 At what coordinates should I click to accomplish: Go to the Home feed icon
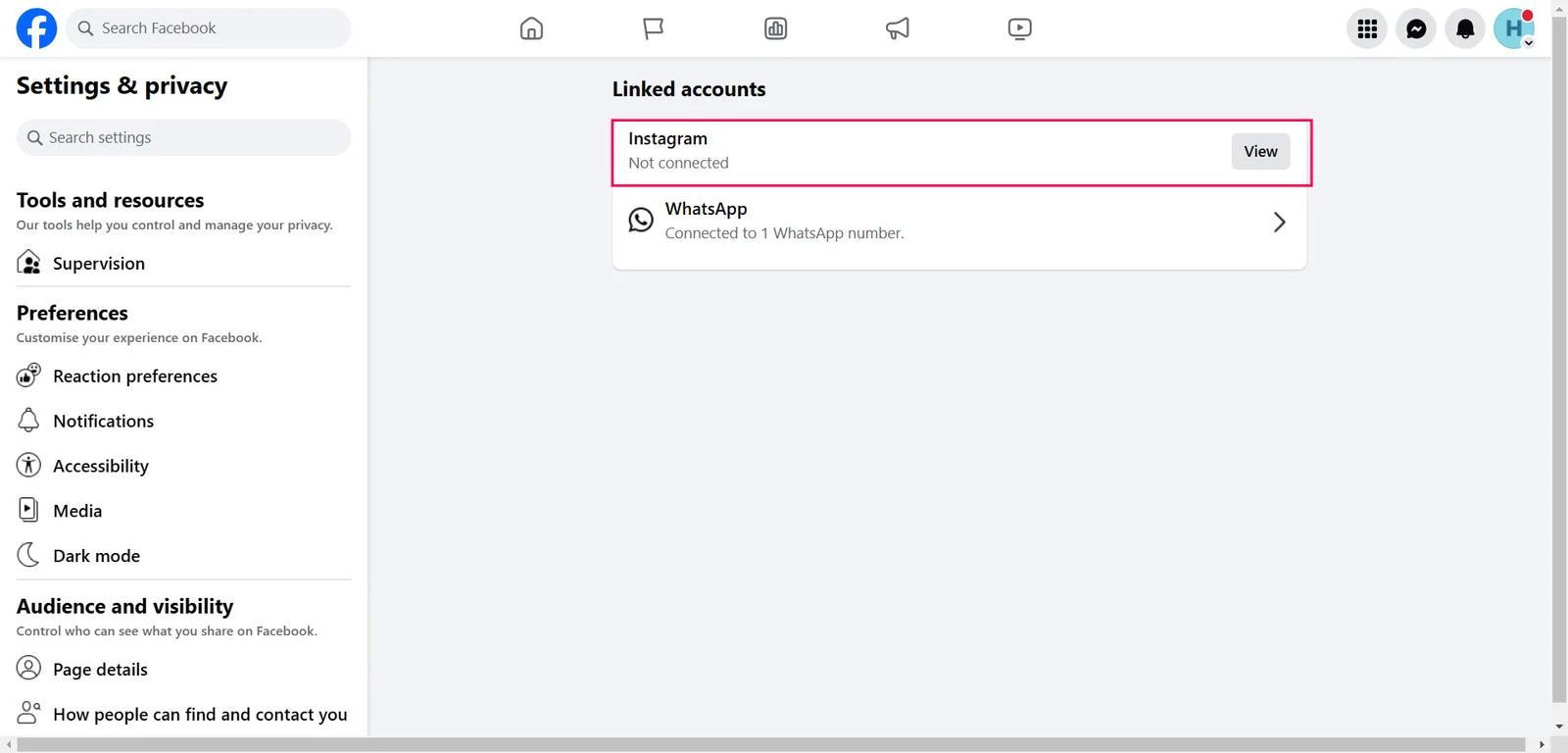(531, 28)
